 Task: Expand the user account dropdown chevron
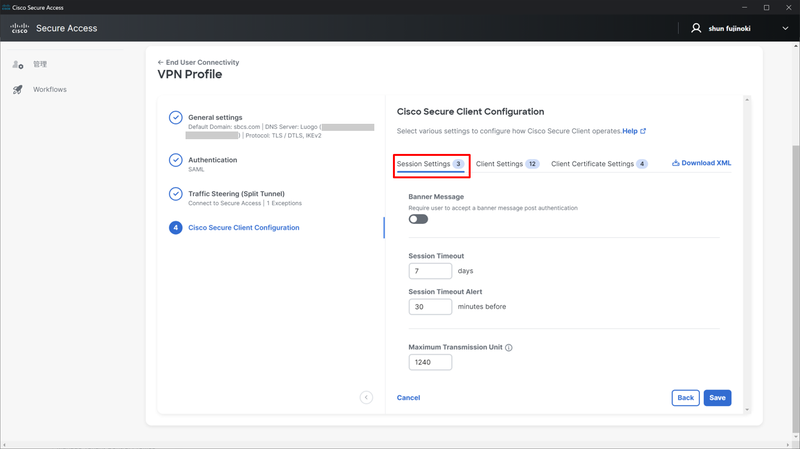[x=785, y=29]
